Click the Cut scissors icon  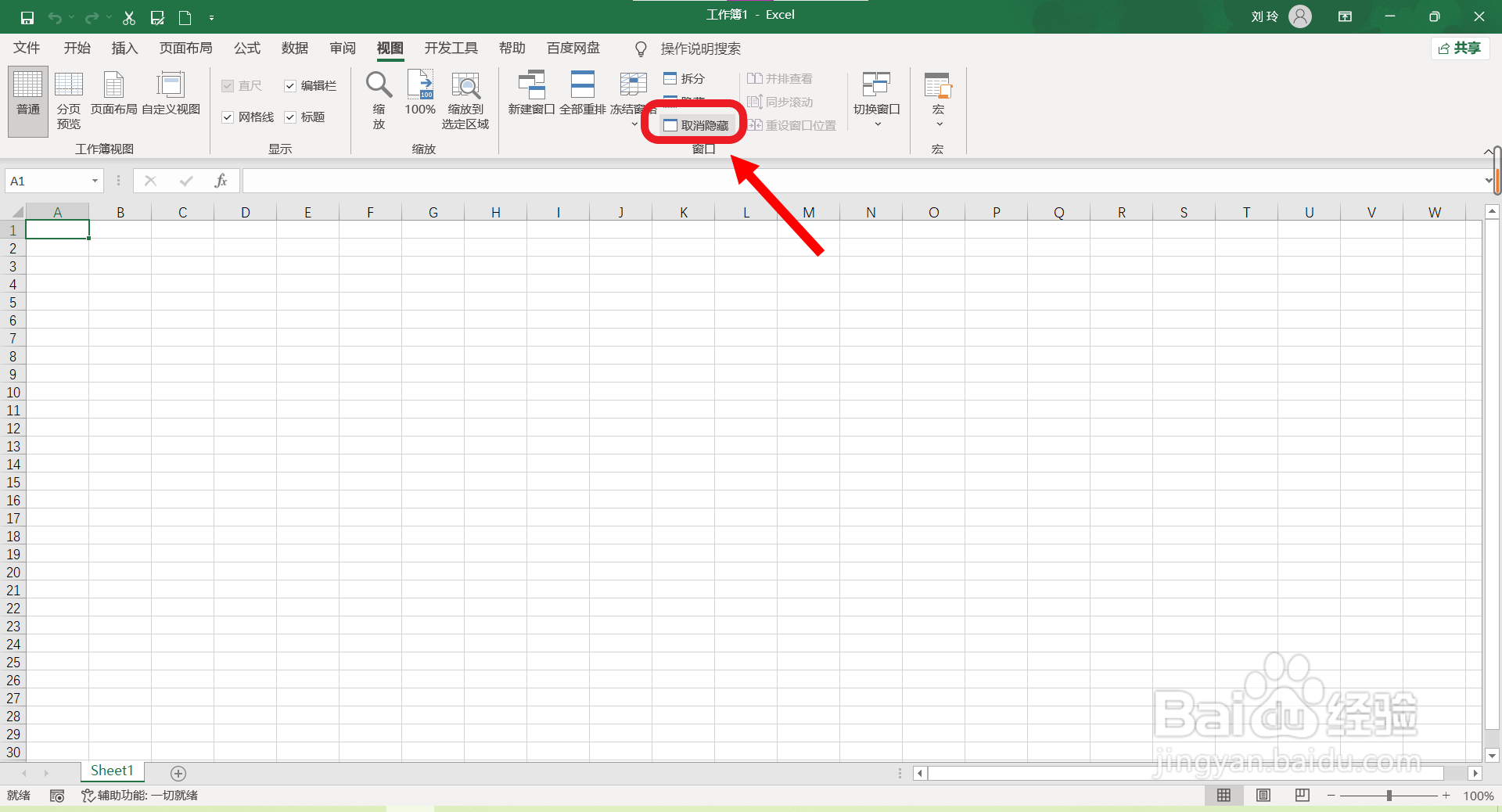[x=129, y=17]
